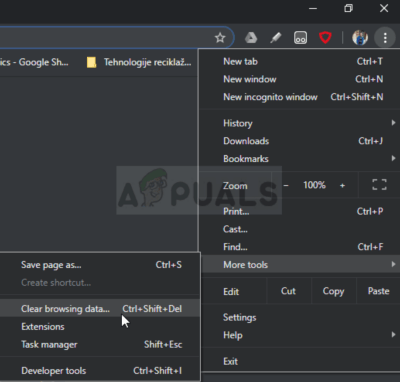The image size is (400, 382).
Task: Open the Google Drive extension icon
Action: pyautogui.click(x=251, y=38)
